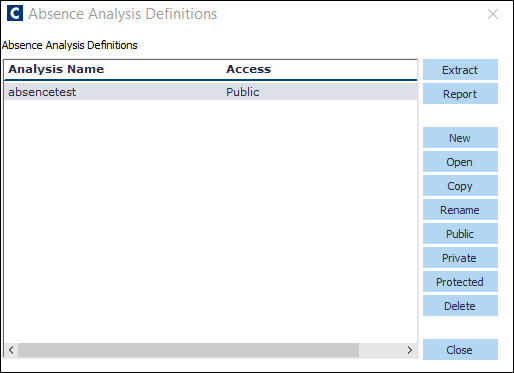Click the horizontal scrollbar left arrow

tap(11, 350)
